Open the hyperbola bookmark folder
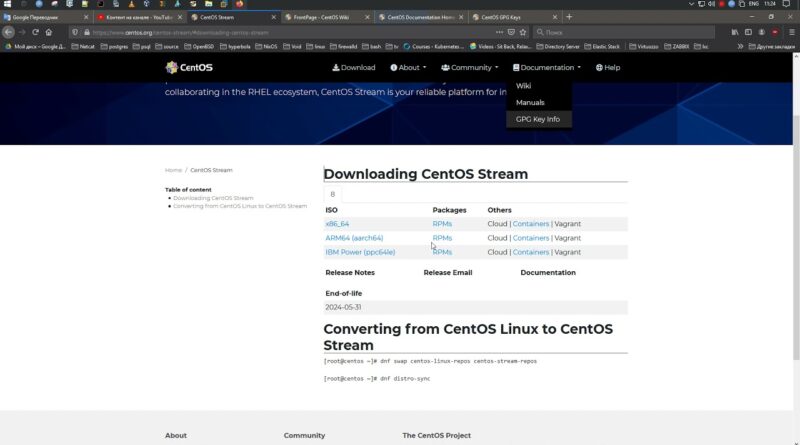 point(235,46)
